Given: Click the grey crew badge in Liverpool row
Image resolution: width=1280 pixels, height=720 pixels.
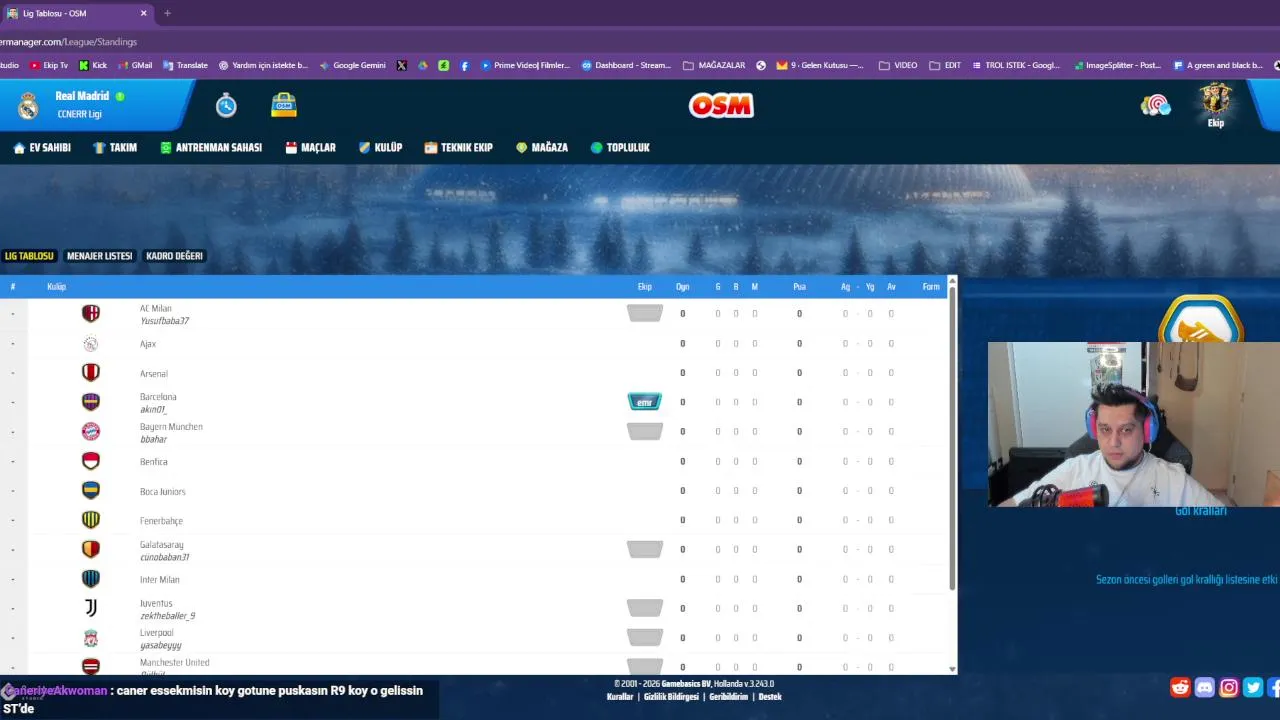Looking at the screenshot, I should 645,637.
